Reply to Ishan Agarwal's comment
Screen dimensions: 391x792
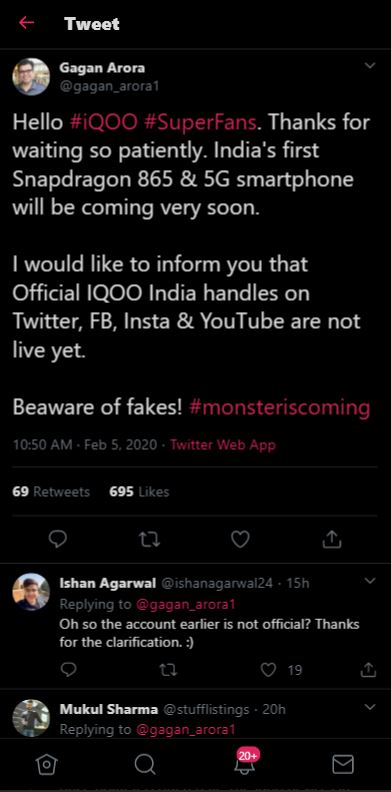[x=68, y=670]
